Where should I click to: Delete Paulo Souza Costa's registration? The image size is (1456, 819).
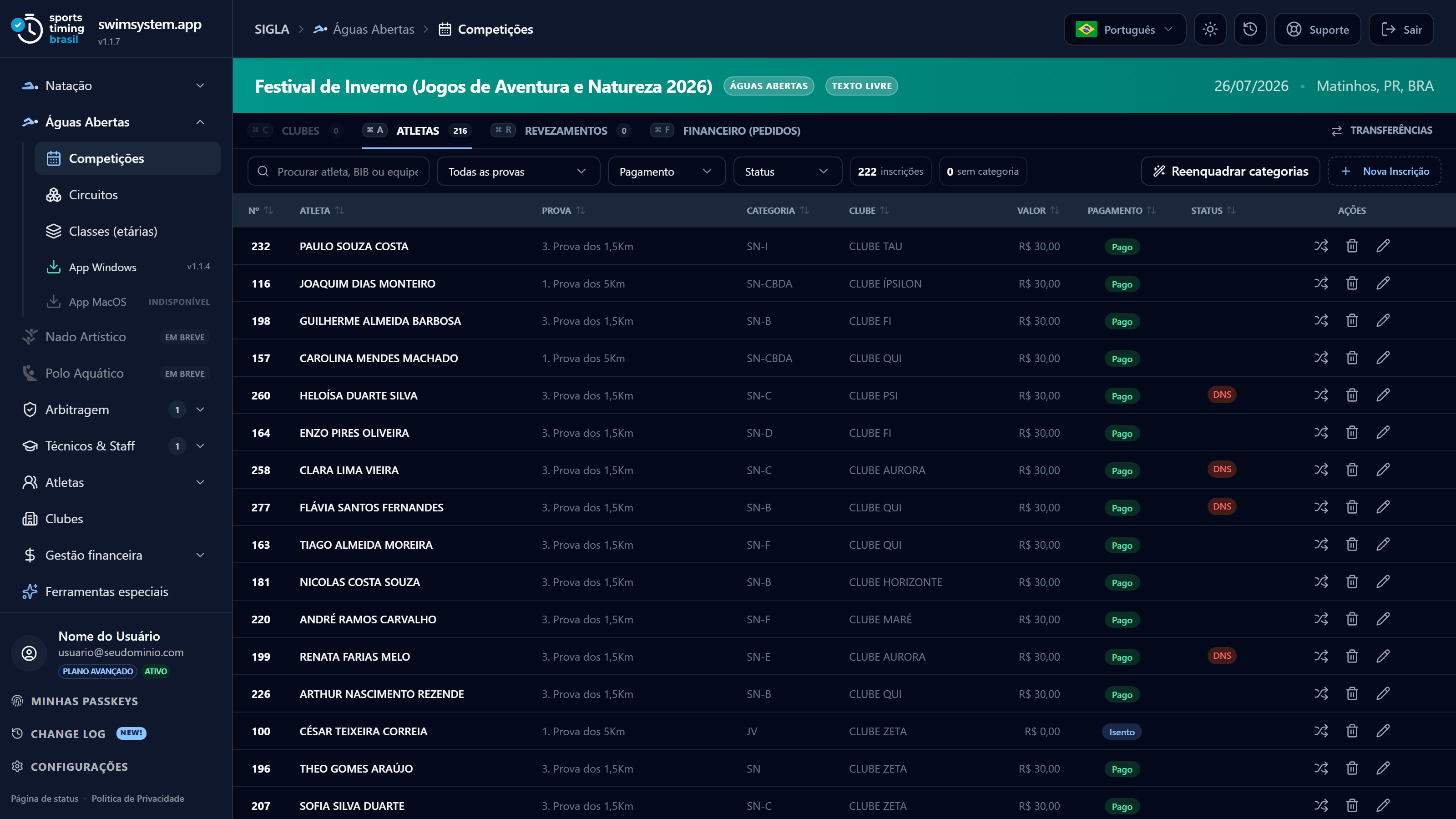1352,246
